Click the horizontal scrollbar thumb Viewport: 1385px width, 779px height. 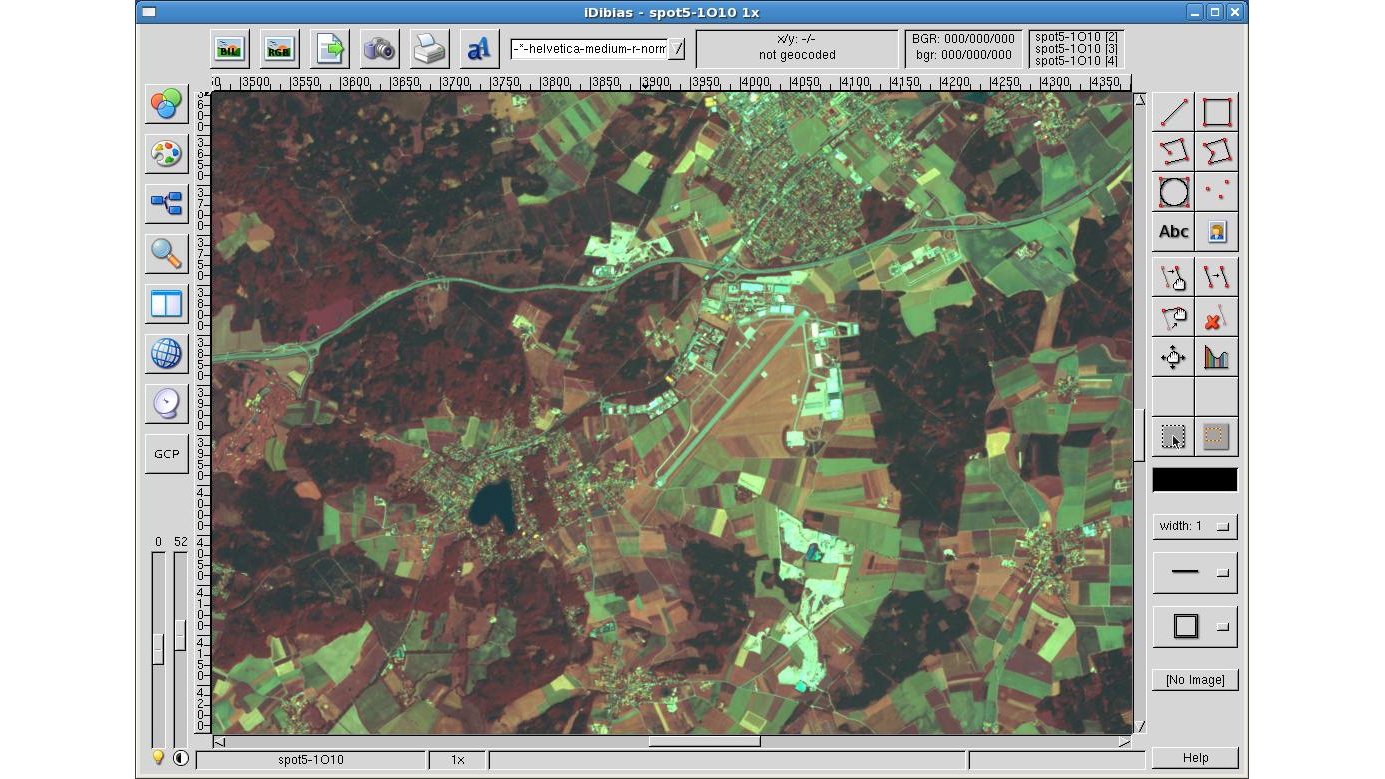[x=704, y=742]
